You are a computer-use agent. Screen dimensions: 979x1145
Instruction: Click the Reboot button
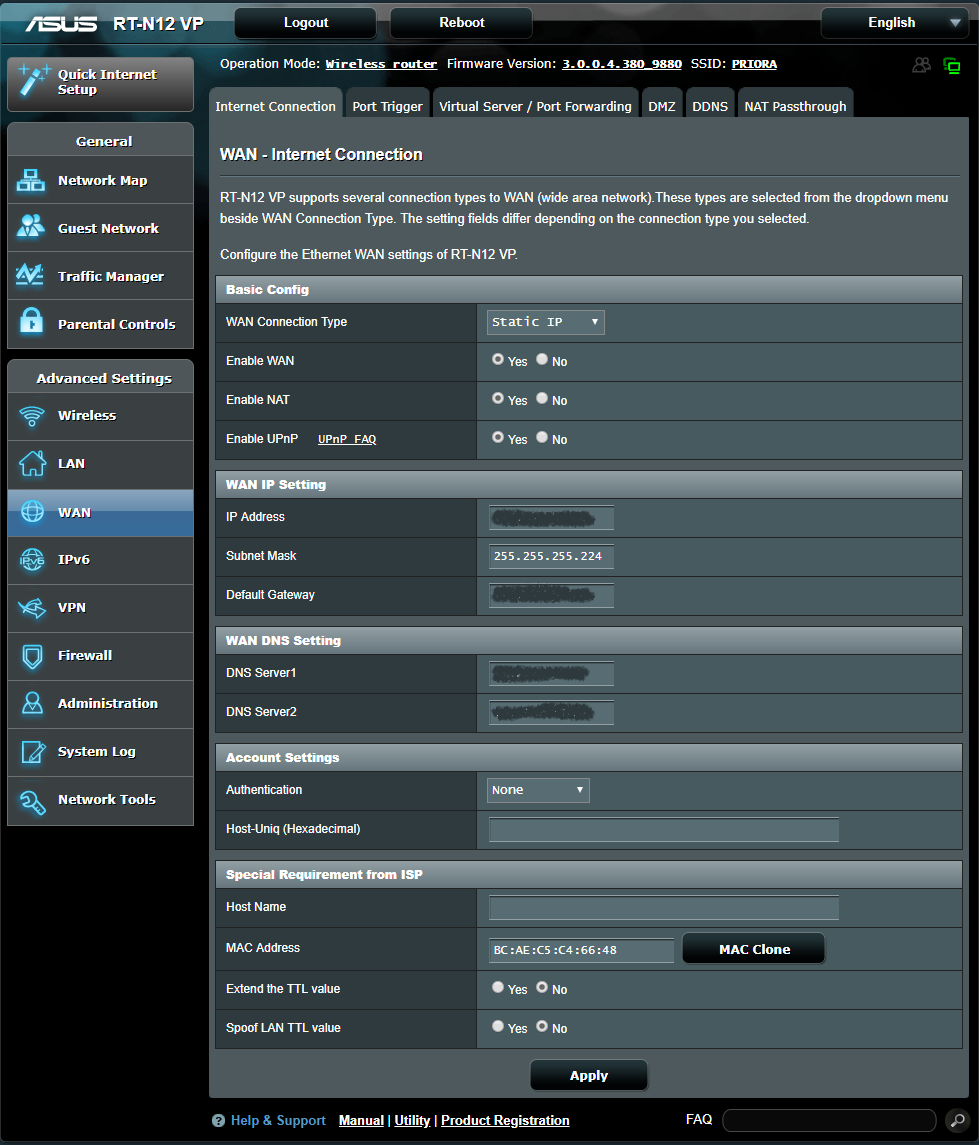(x=461, y=23)
